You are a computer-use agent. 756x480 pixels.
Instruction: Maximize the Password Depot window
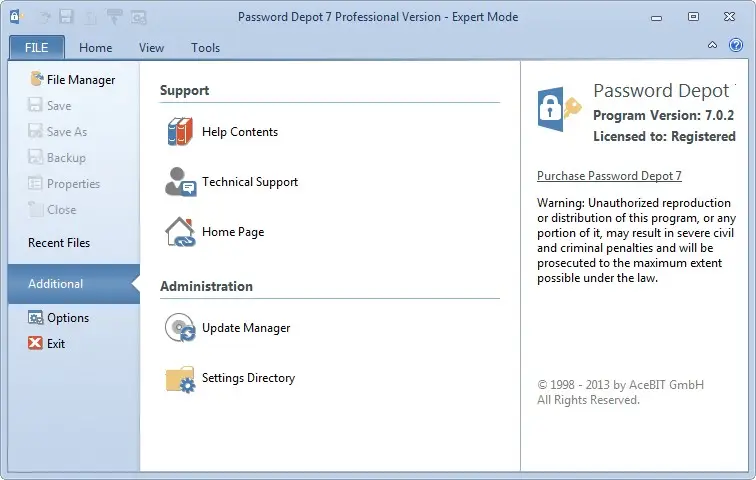coord(693,17)
